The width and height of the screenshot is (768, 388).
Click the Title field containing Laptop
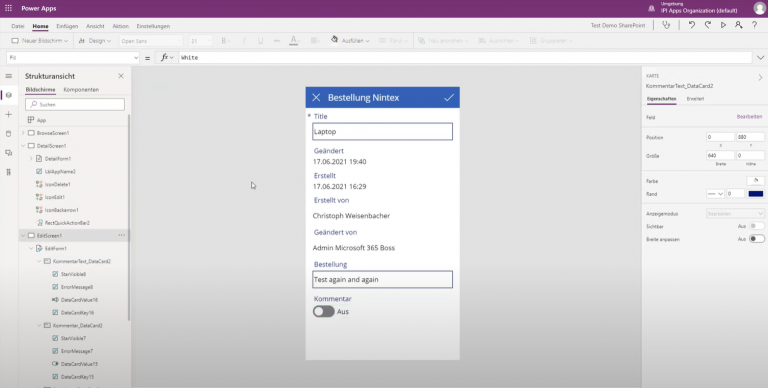point(383,132)
